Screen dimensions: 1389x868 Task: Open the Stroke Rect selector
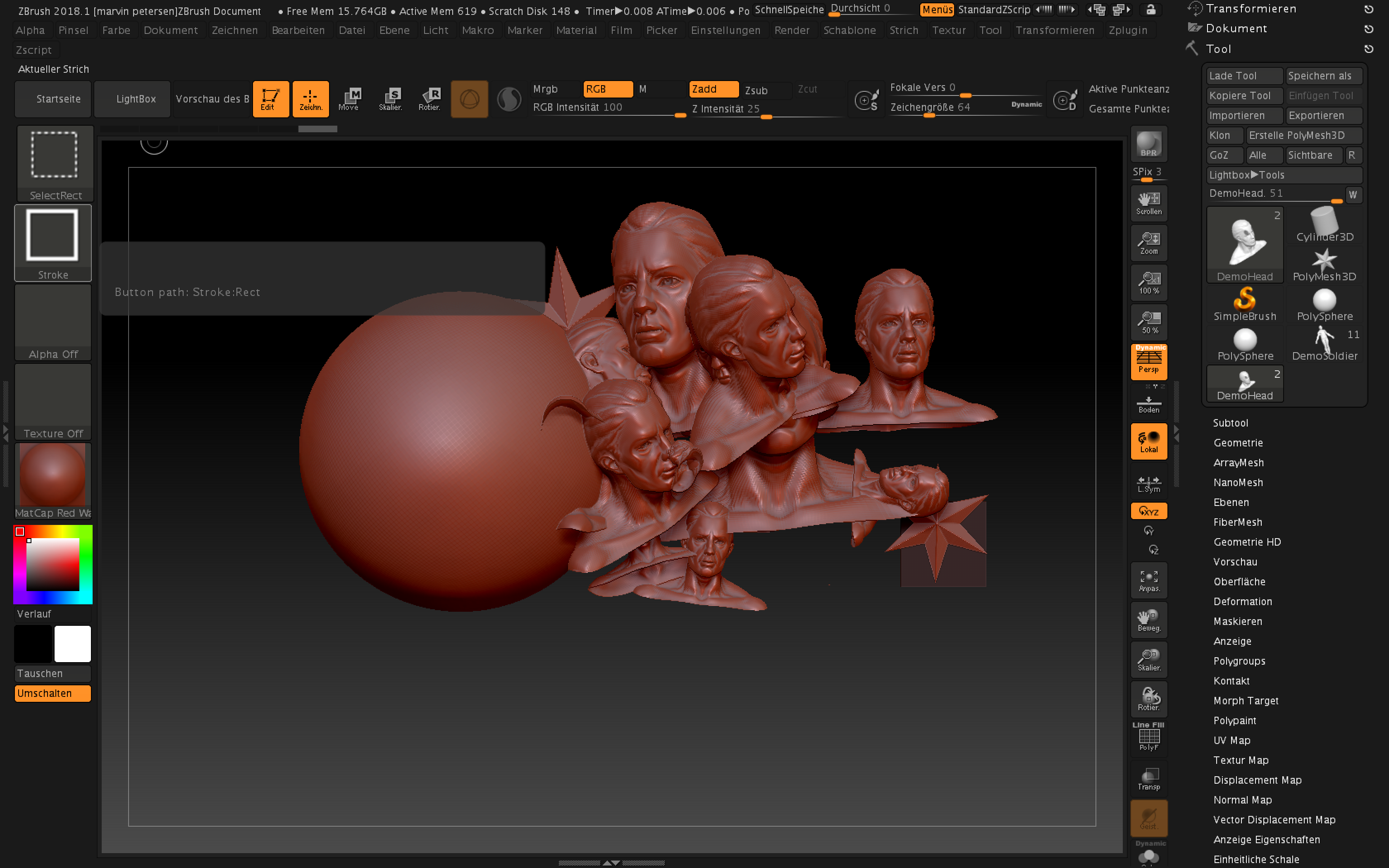(x=53, y=243)
